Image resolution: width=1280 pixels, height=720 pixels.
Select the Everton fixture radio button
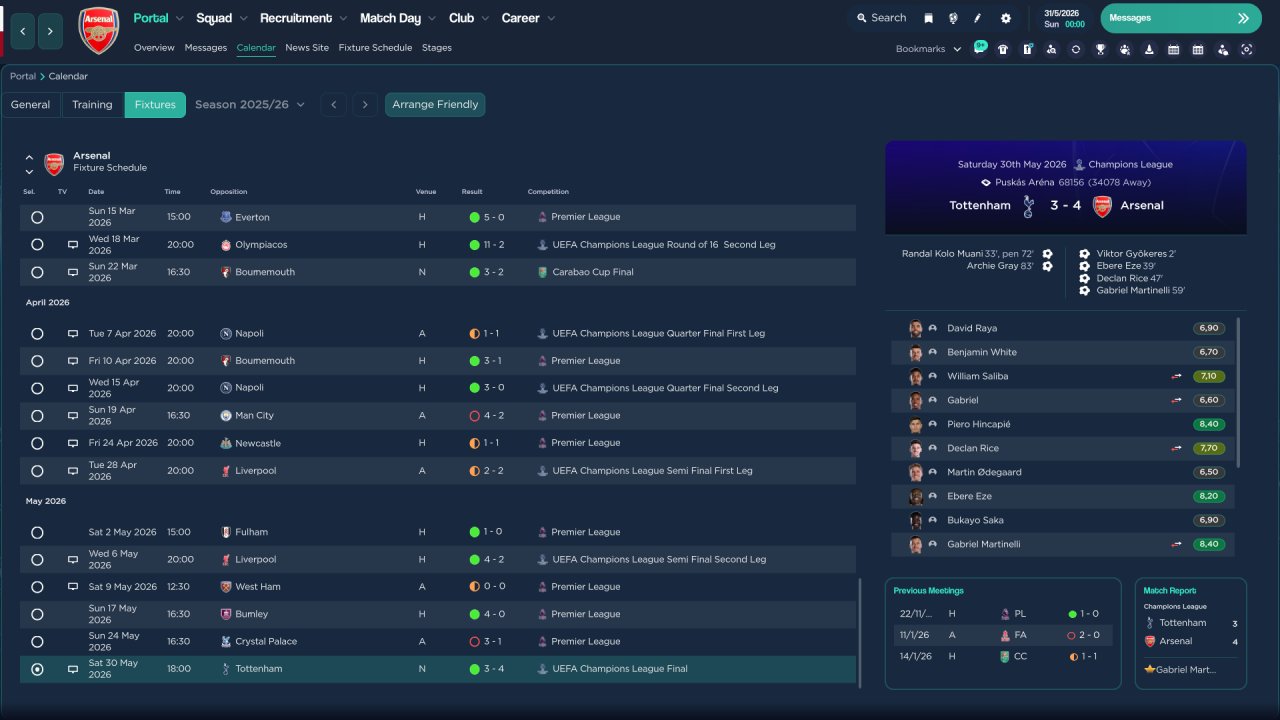(x=37, y=217)
